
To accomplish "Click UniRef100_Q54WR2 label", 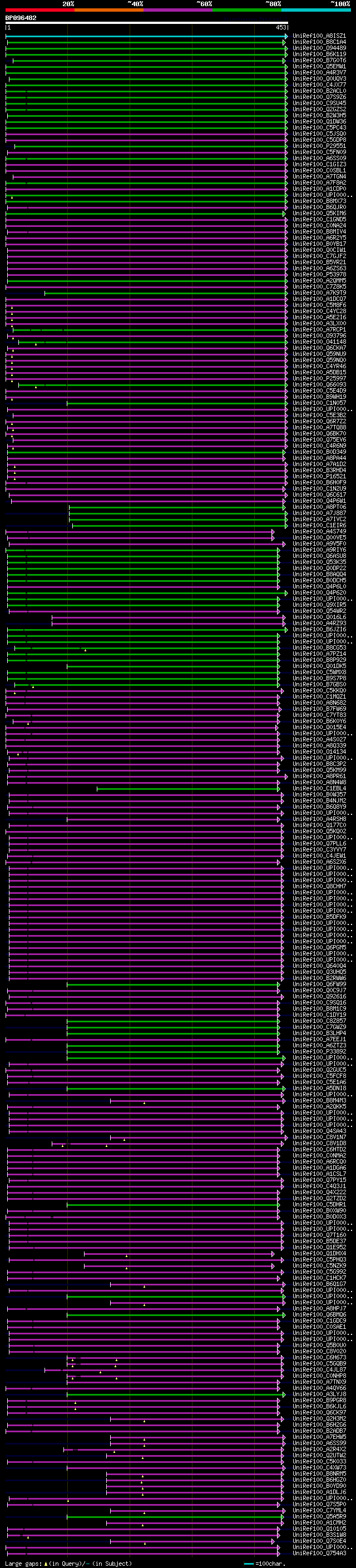I will point(319,611).
